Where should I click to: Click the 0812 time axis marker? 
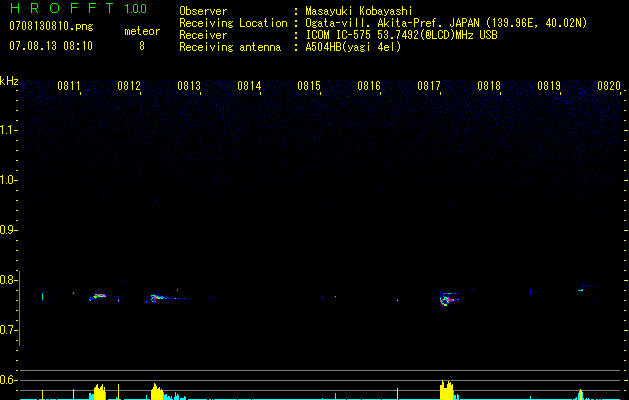[129, 85]
